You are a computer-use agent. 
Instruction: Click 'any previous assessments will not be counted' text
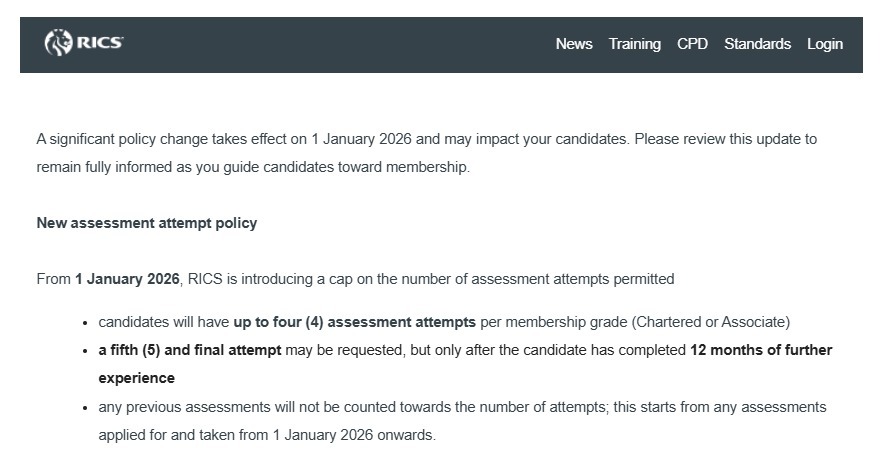[x=250, y=407]
